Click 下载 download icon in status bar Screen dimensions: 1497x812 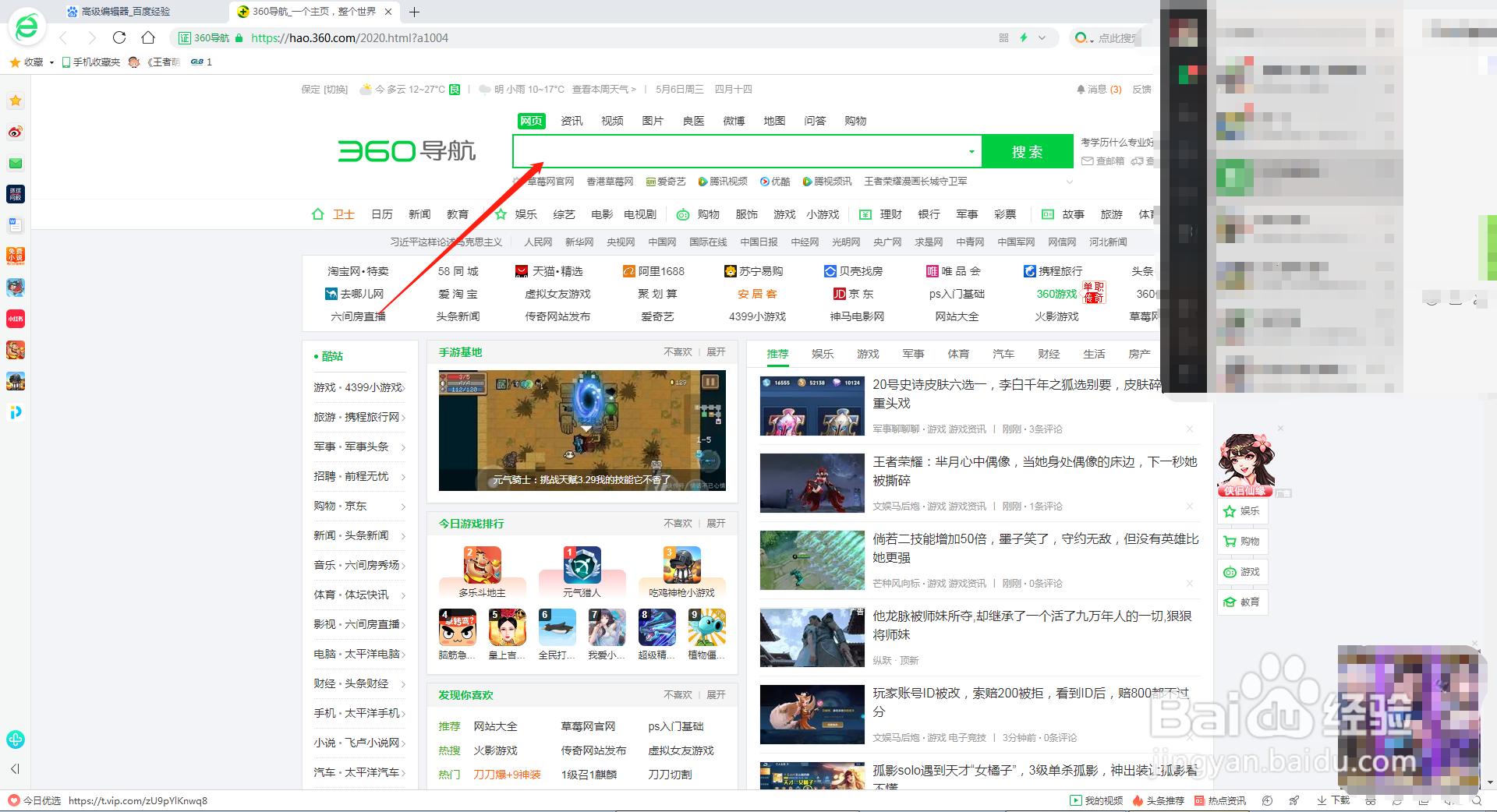pyautogui.click(x=1333, y=800)
